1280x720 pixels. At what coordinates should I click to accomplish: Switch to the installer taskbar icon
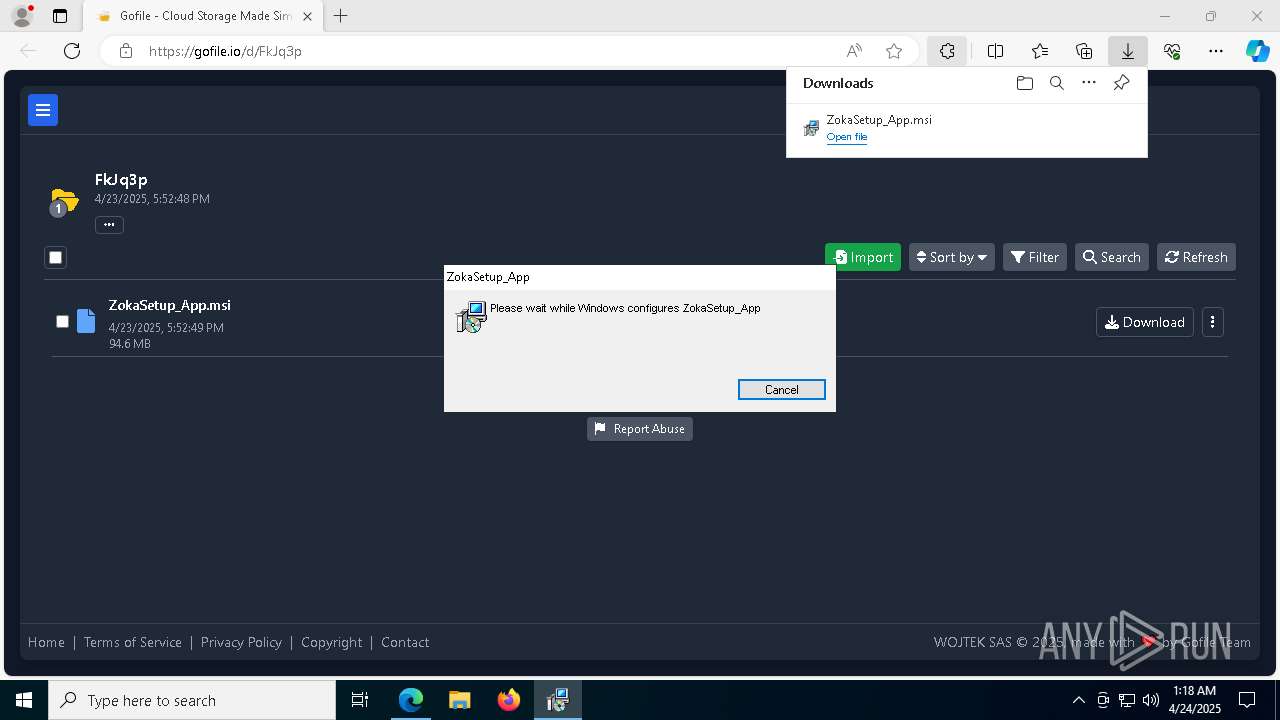(558, 700)
